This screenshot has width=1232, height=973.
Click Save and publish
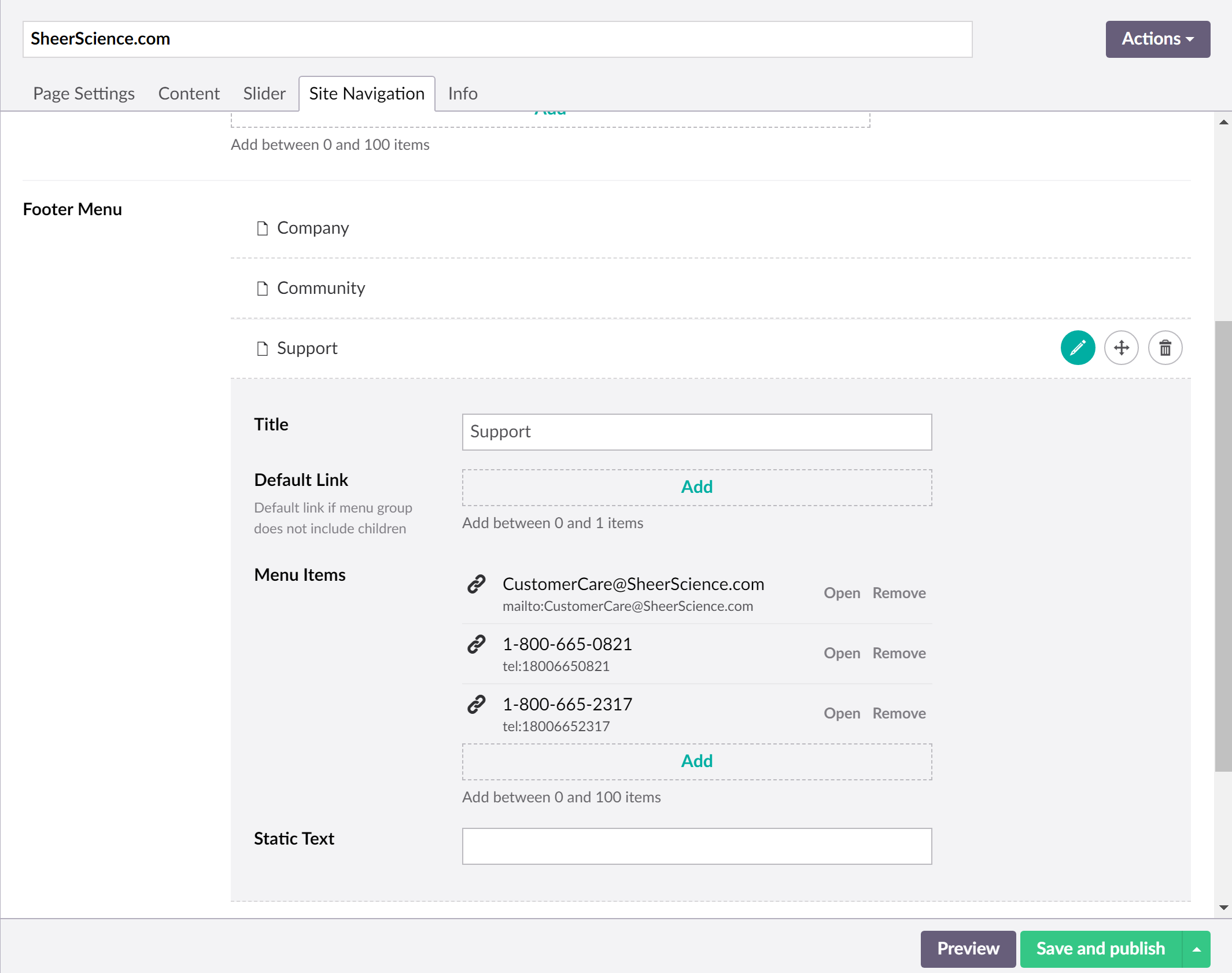pyautogui.click(x=1101, y=949)
